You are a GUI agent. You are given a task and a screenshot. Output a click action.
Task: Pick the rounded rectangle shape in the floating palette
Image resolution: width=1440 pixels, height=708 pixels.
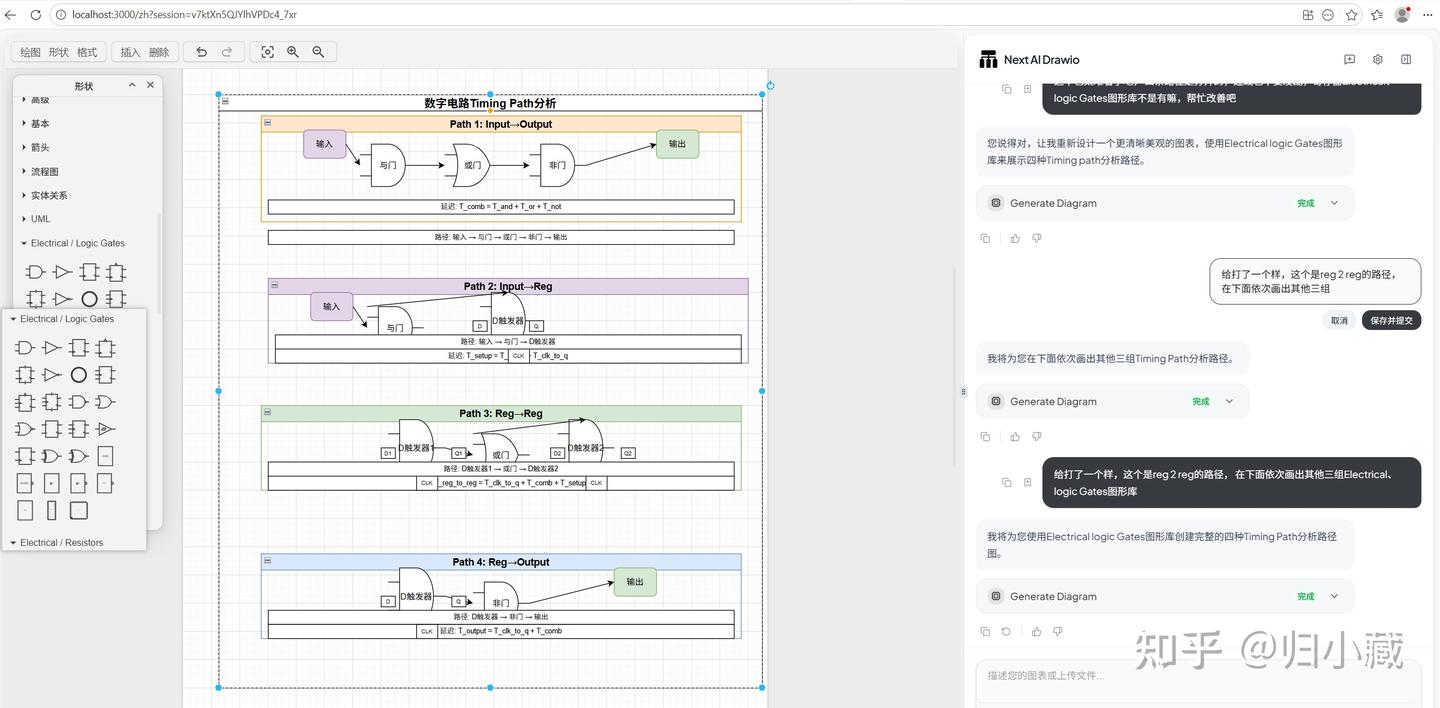click(x=78, y=511)
